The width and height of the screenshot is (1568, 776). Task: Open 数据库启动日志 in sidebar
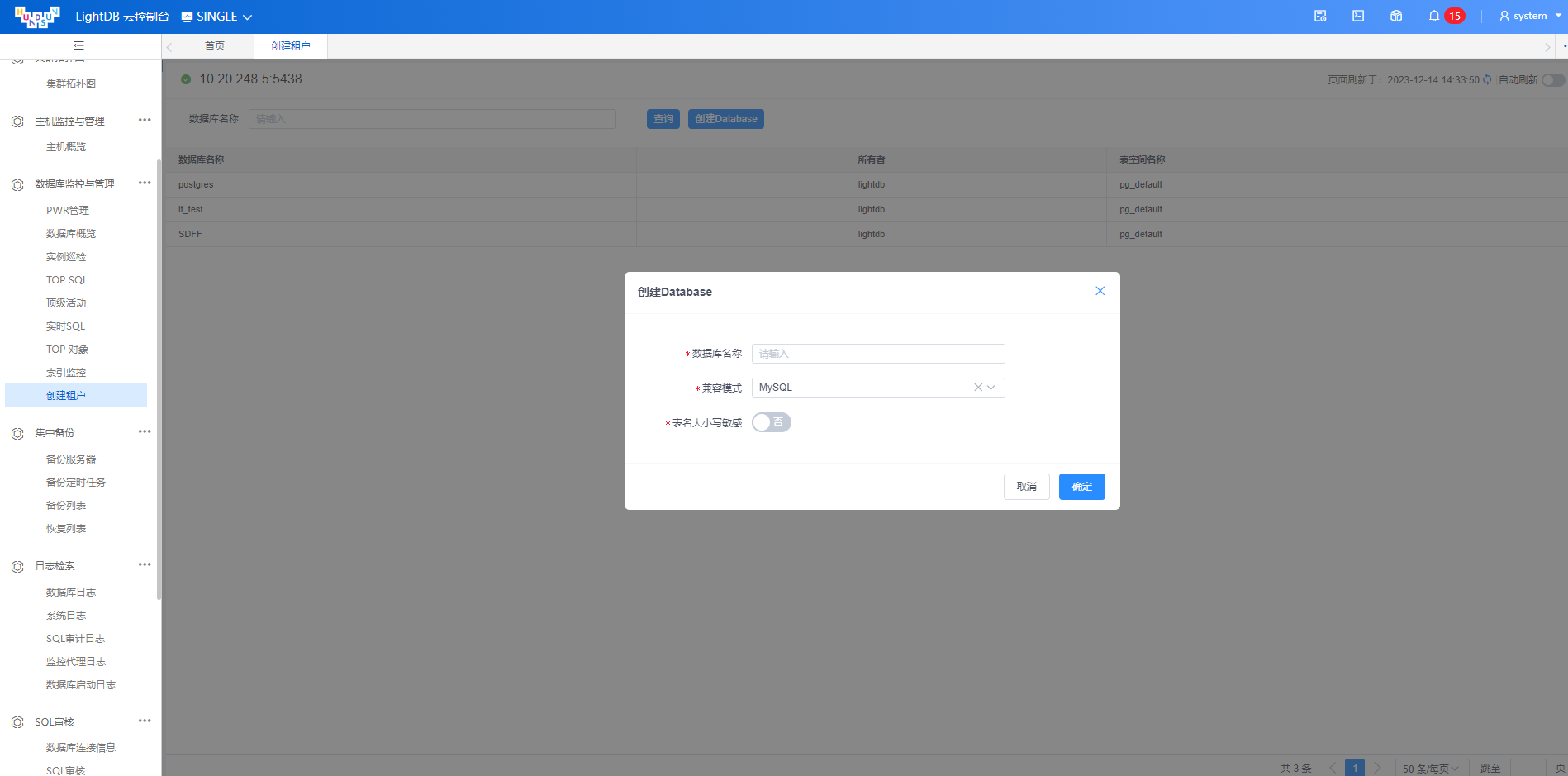[81, 685]
